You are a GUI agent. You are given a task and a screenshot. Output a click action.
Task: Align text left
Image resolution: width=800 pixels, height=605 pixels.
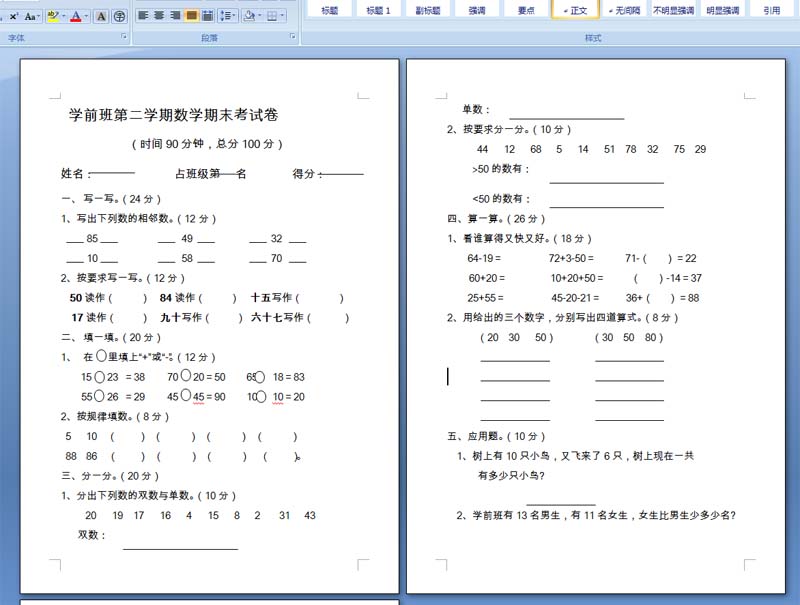[x=143, y=16]
